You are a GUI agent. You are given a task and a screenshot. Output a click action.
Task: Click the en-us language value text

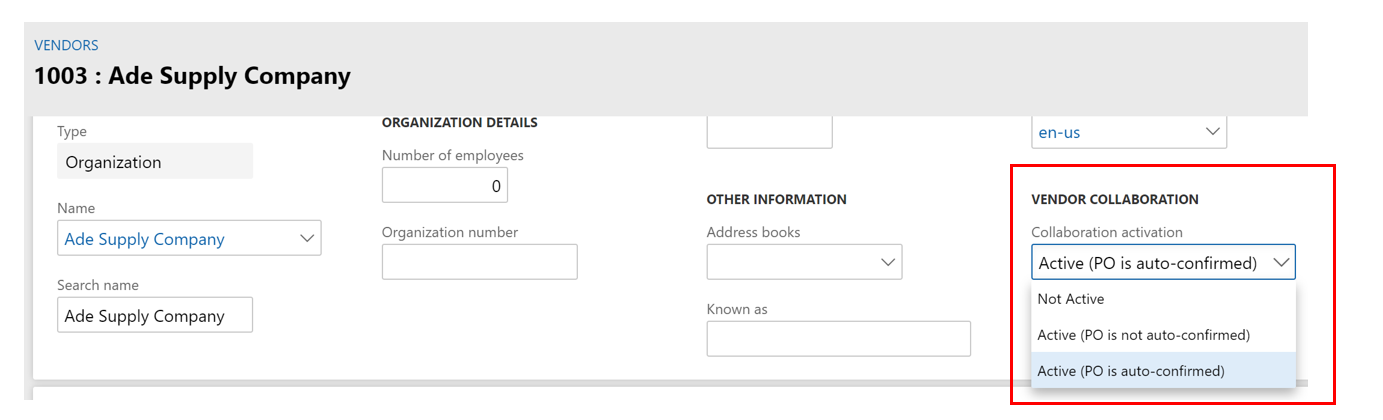tap(1060, 132)
